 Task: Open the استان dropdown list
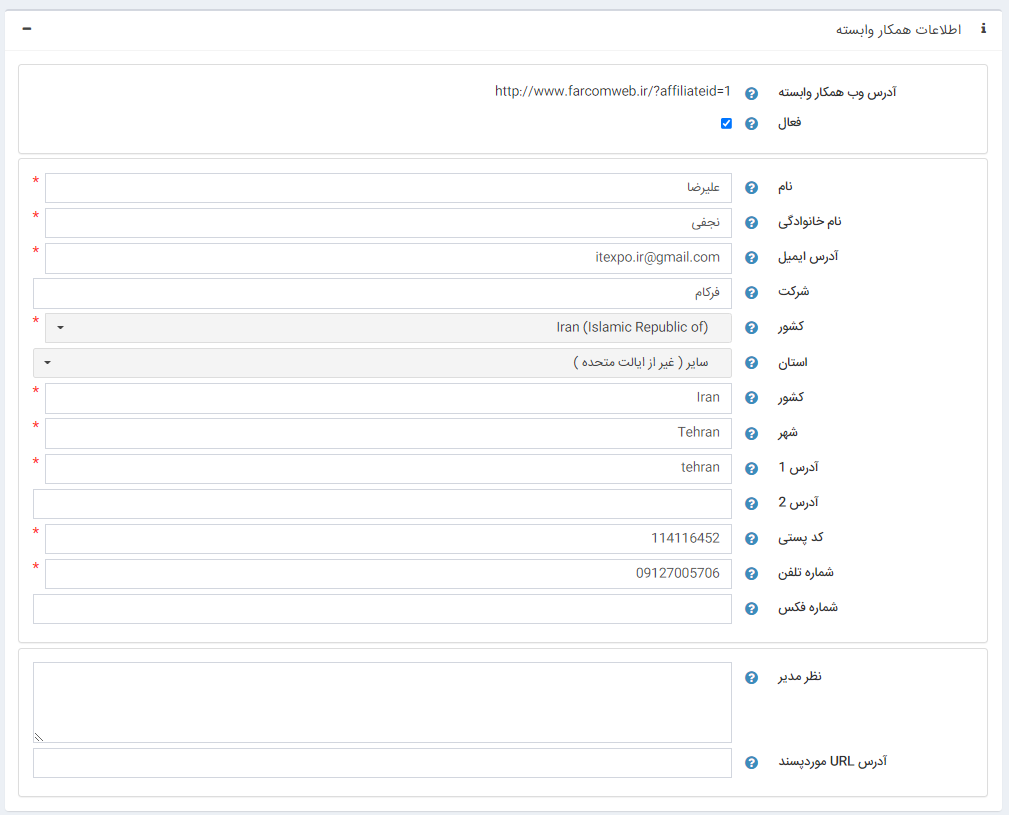(382, 363)
